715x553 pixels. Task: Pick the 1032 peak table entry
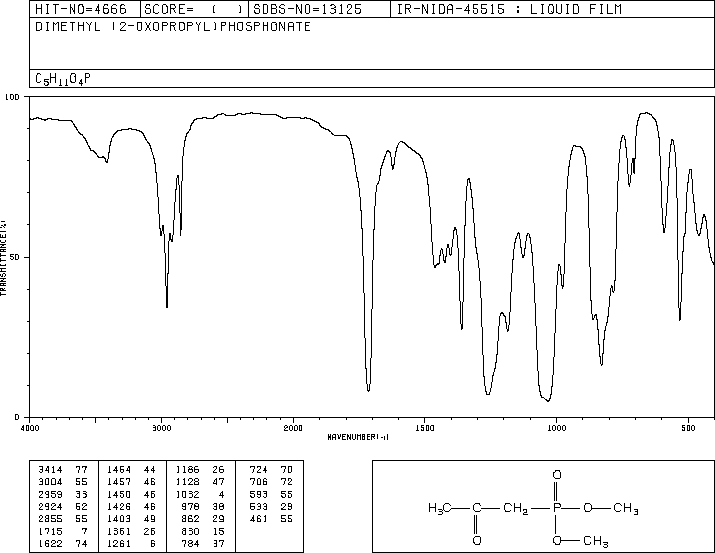pos(187,494)
